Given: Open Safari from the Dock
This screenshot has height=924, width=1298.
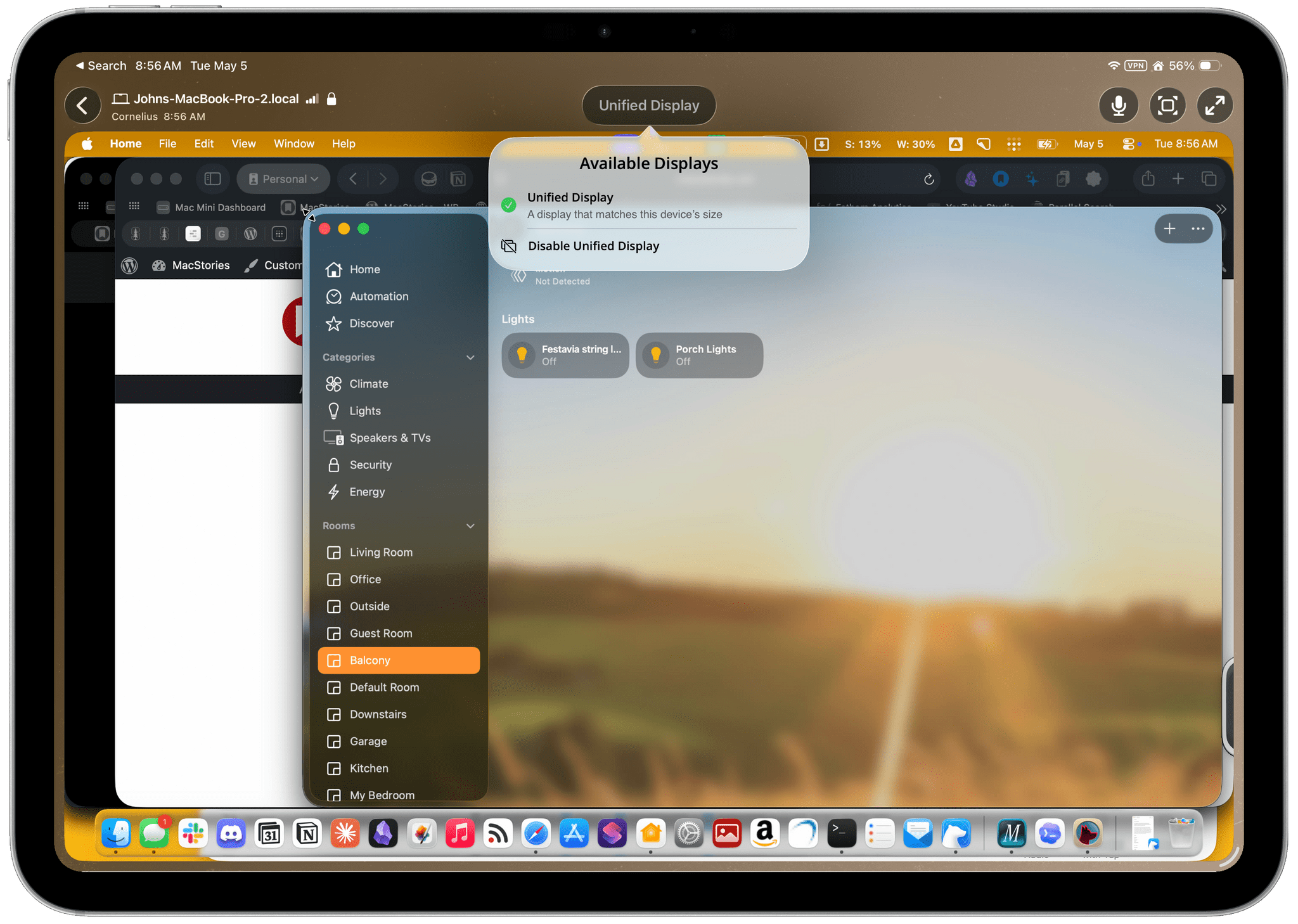Looking at the screenshot, I should (536, 833).
